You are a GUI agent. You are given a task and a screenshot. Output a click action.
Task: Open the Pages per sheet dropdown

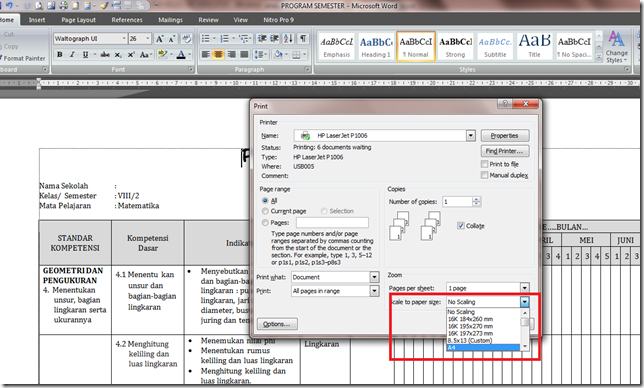pyautogui.click(x=524, y=288)
